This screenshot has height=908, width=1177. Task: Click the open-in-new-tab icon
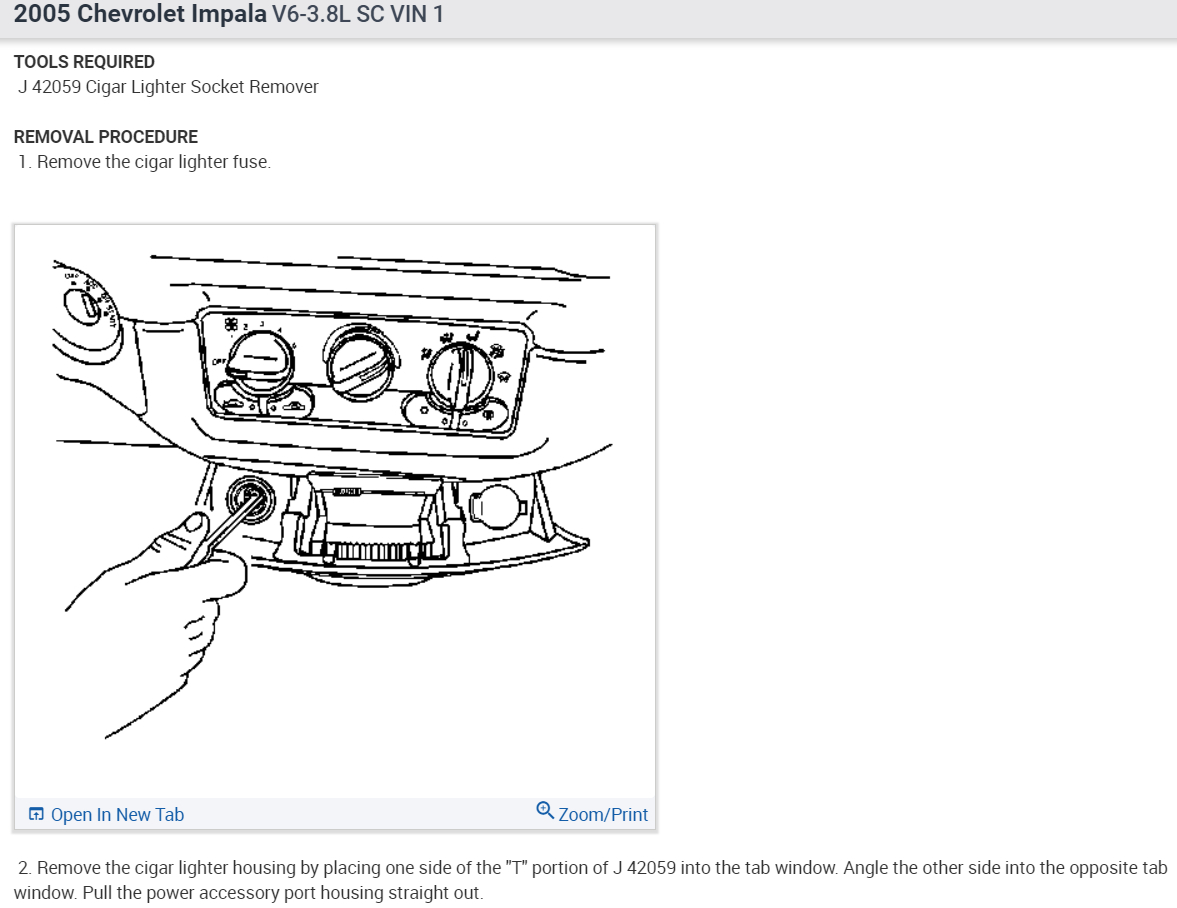click(36, 814)
